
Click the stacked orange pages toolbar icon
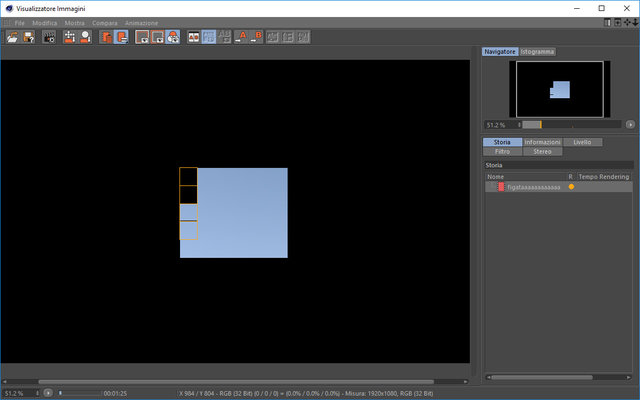(106, 37)
